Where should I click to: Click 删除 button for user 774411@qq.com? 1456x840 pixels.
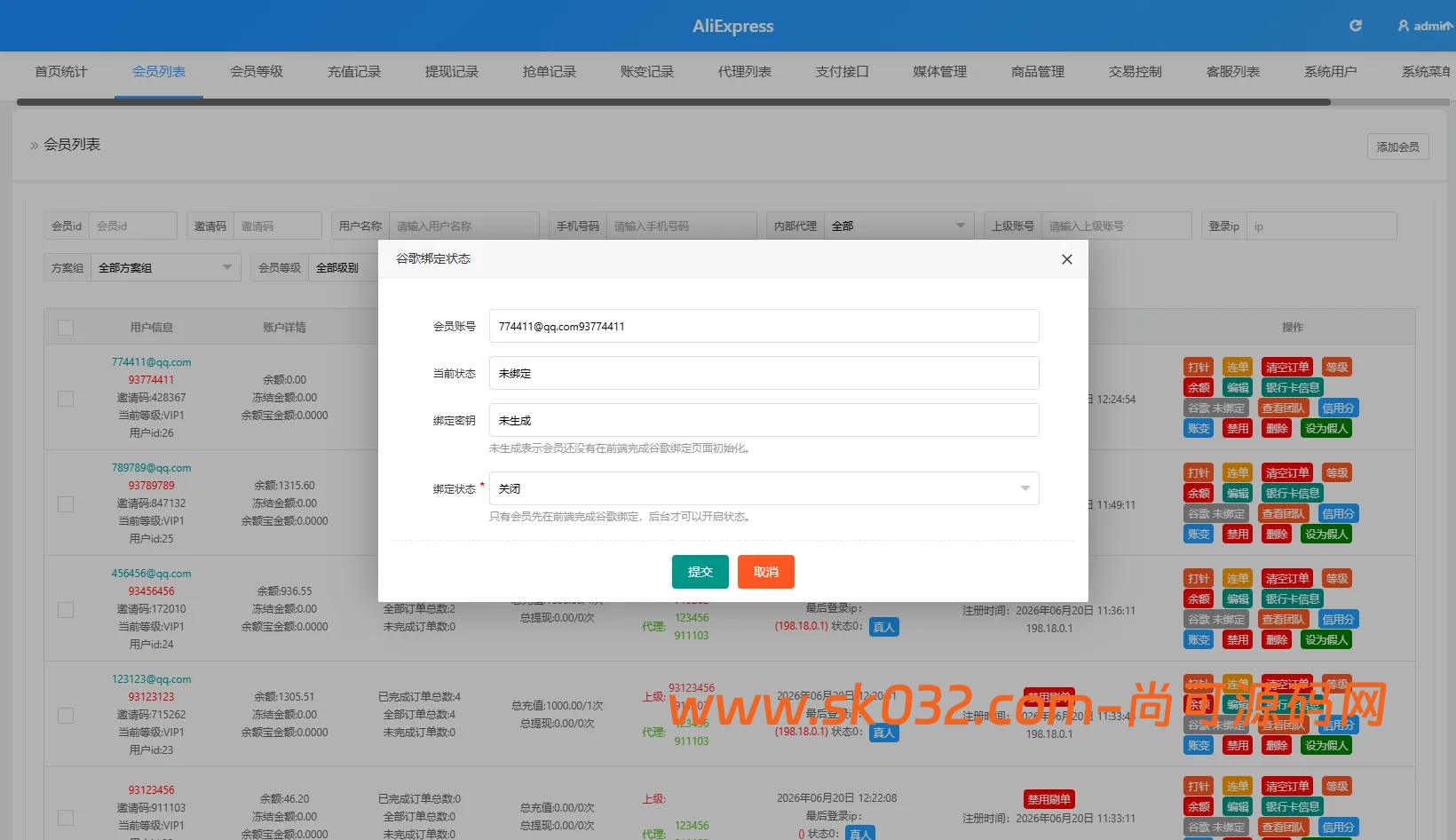pyautogui.click(x=1277, y=429)
